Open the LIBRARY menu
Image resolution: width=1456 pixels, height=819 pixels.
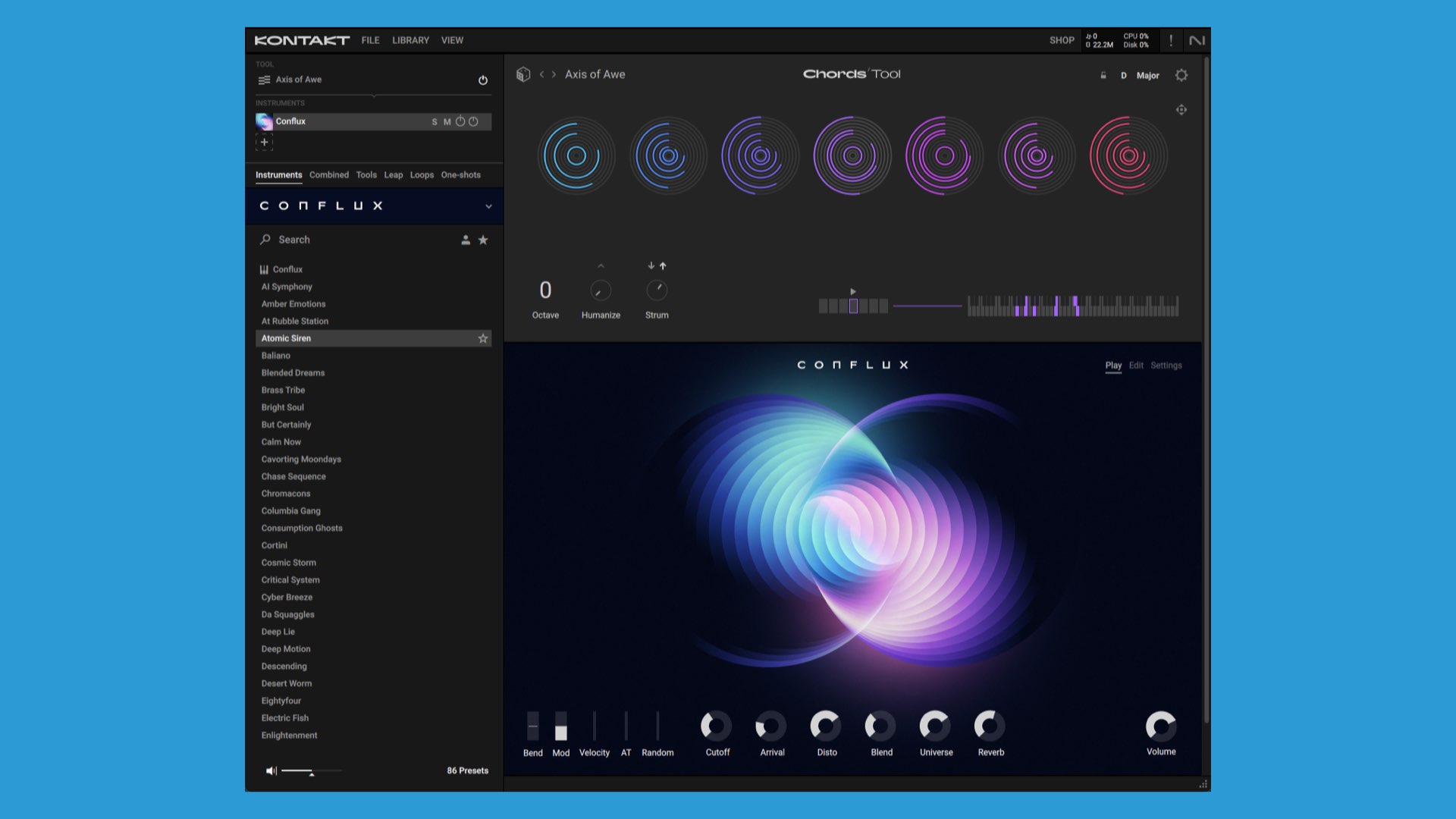[x=410, y=40]
